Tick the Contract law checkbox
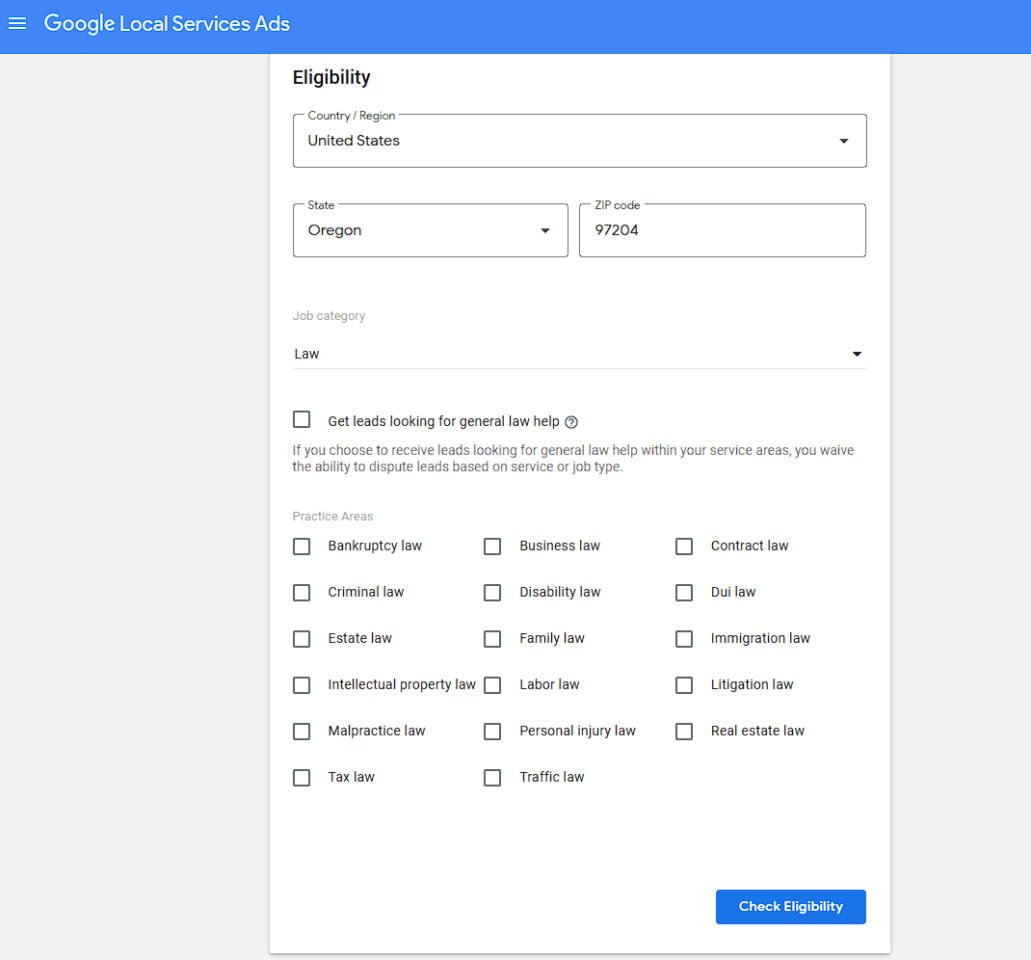Image resolution: width=1031 pixels, height=960 pixels. 684,547
